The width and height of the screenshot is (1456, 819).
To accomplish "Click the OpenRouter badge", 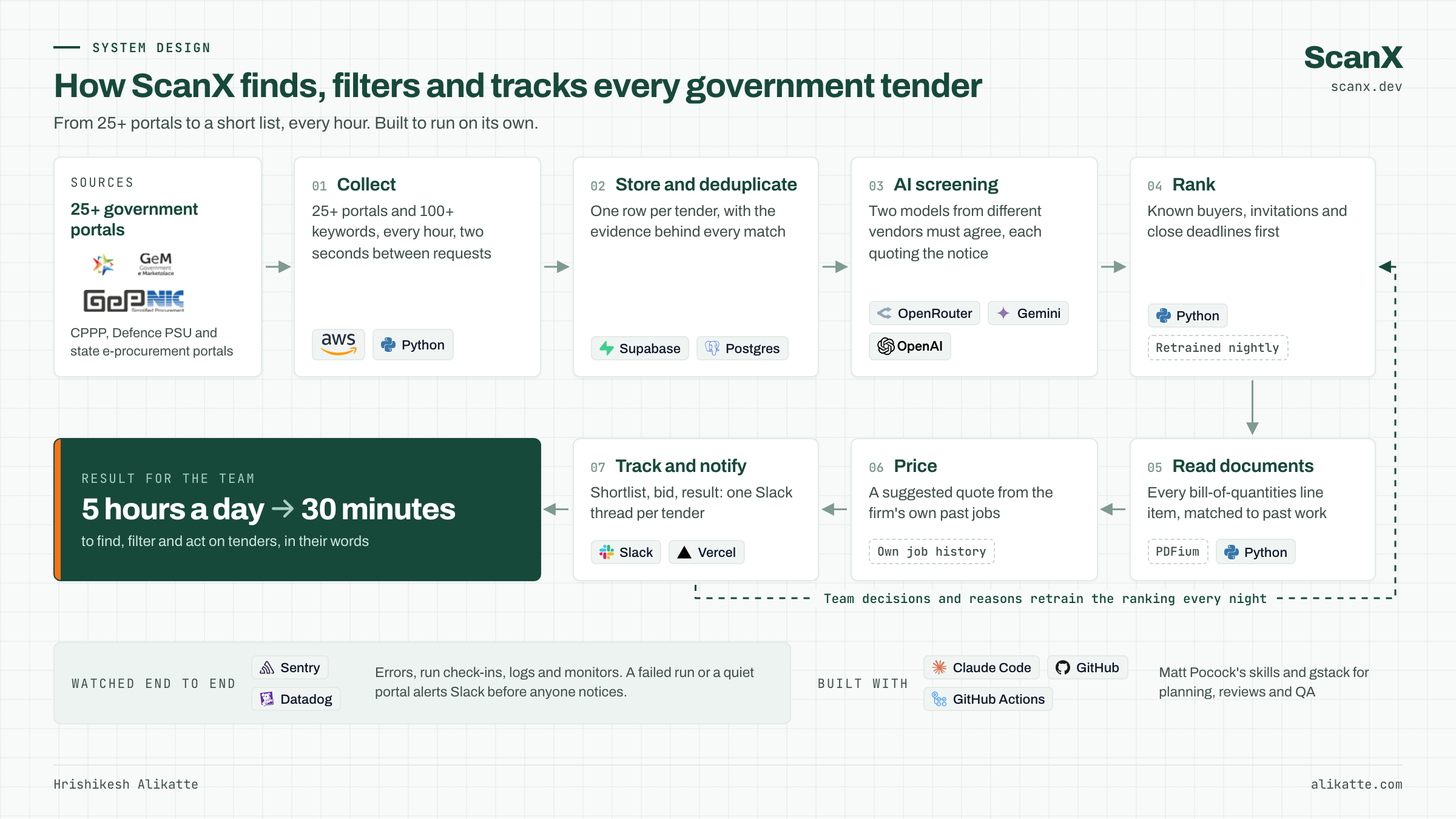I will tap(925, 313).
